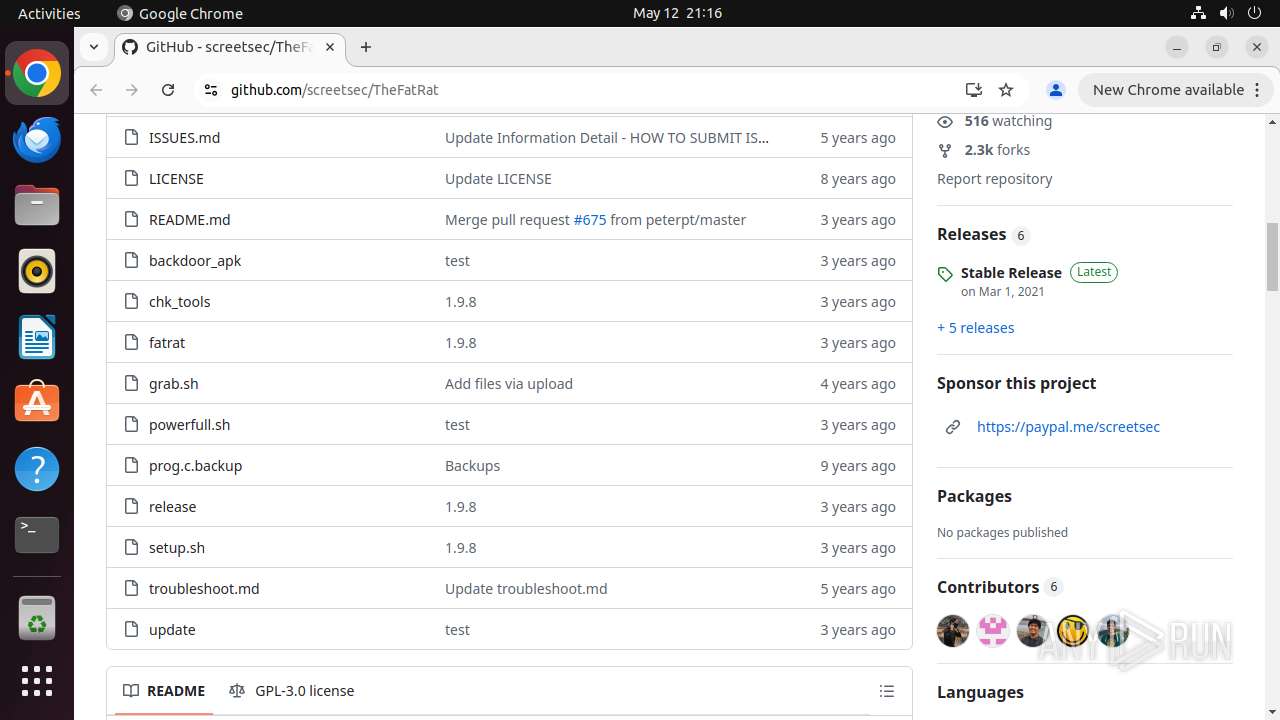
Task: Open the fatrat file
Action: pos(167,343)
